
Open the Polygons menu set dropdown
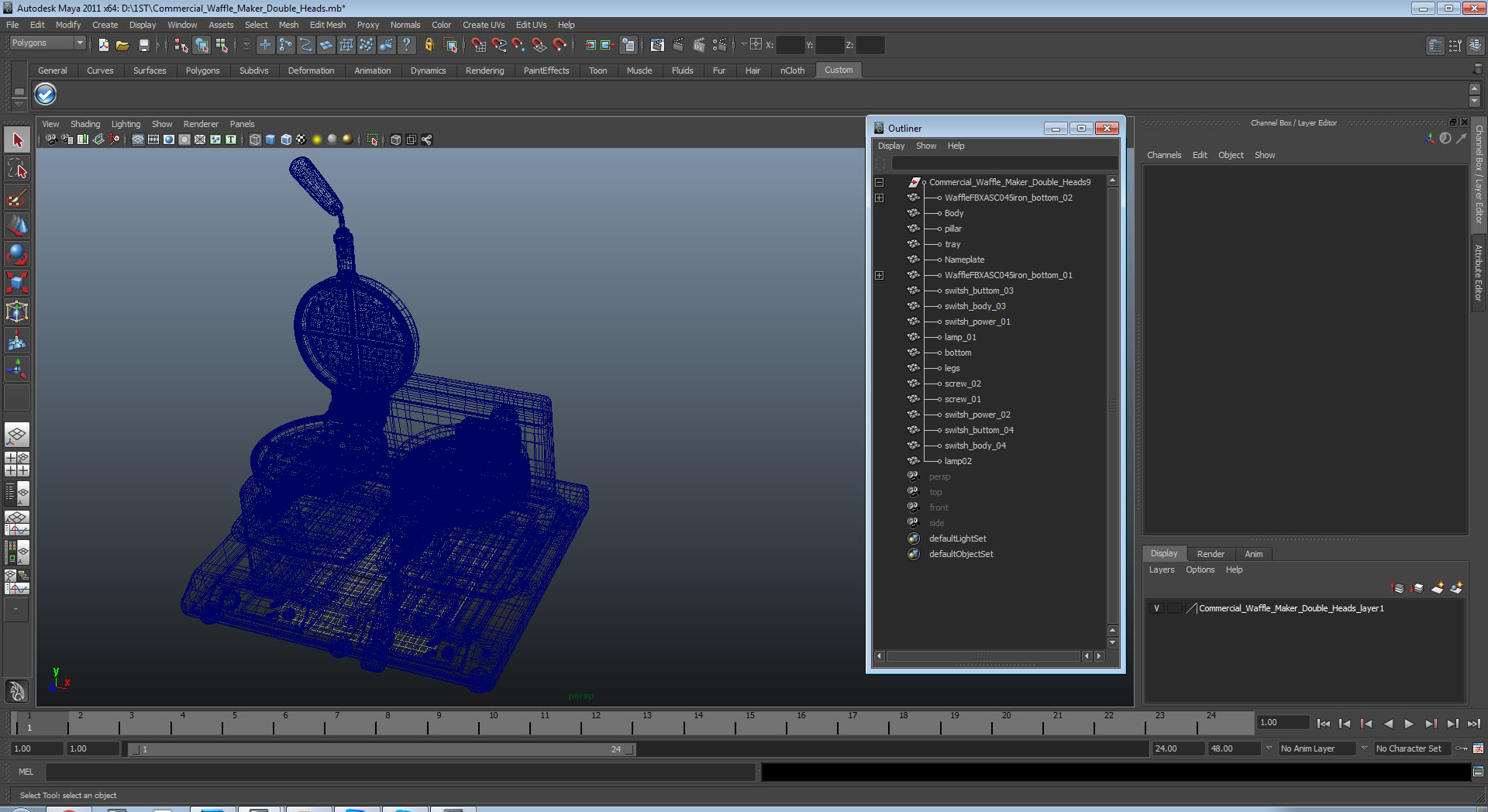click(46, 43)
